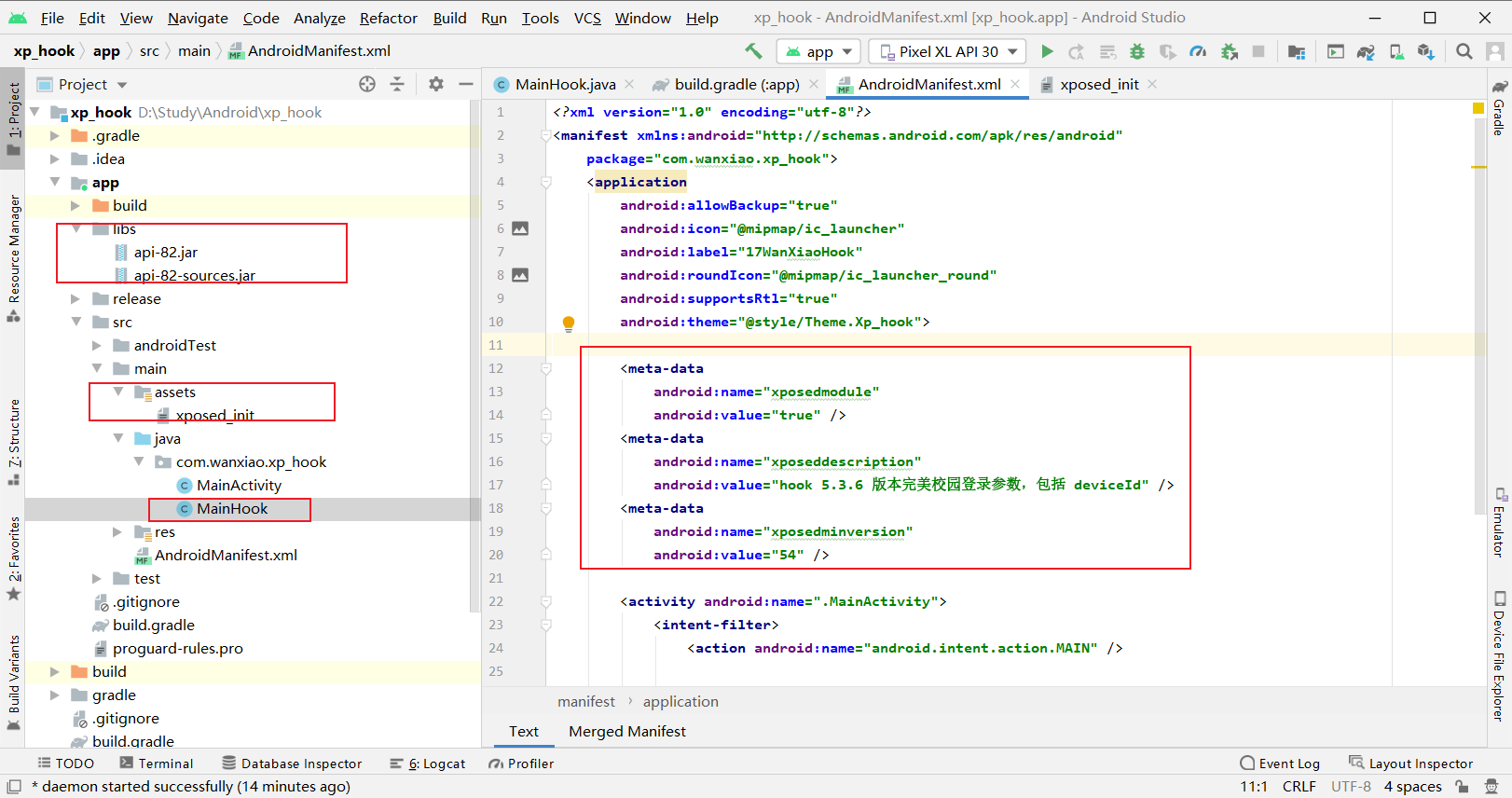1512x798 pixels.
Task: Click the image gutter icon on line 6
Action: pyautogui.click(x=520, y=228)
